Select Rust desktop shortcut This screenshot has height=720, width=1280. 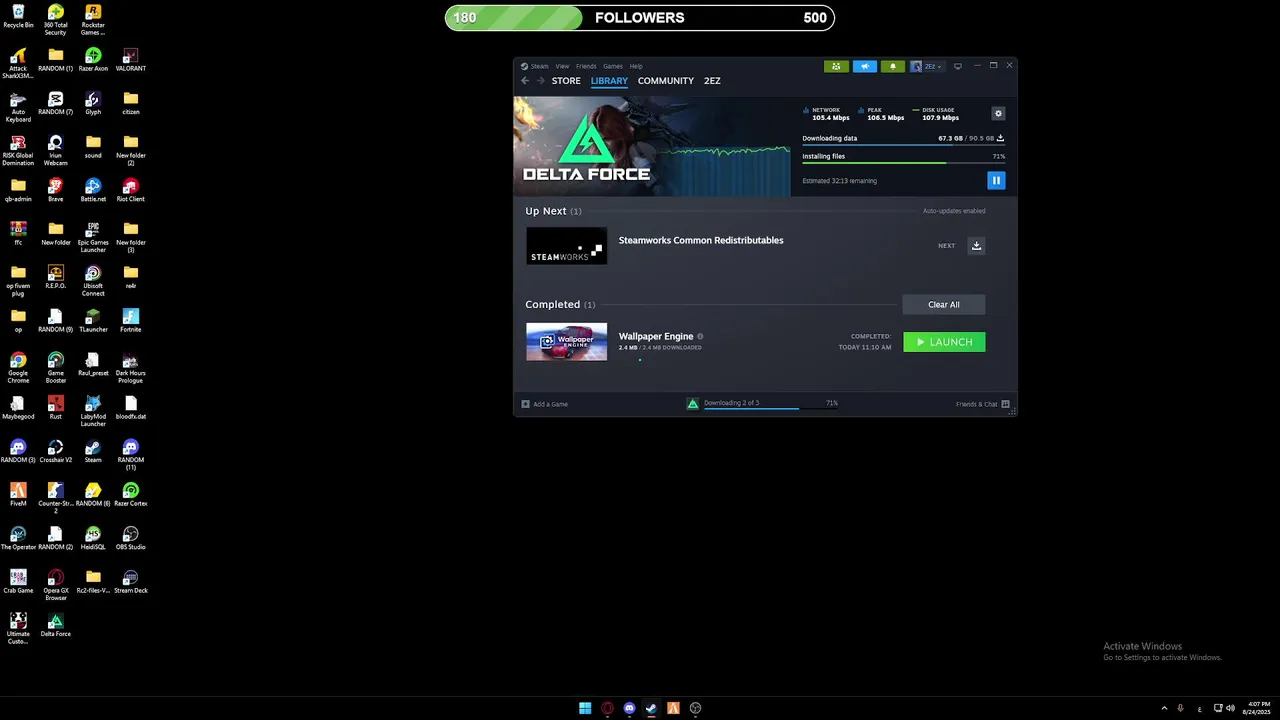tap(56, 408)
